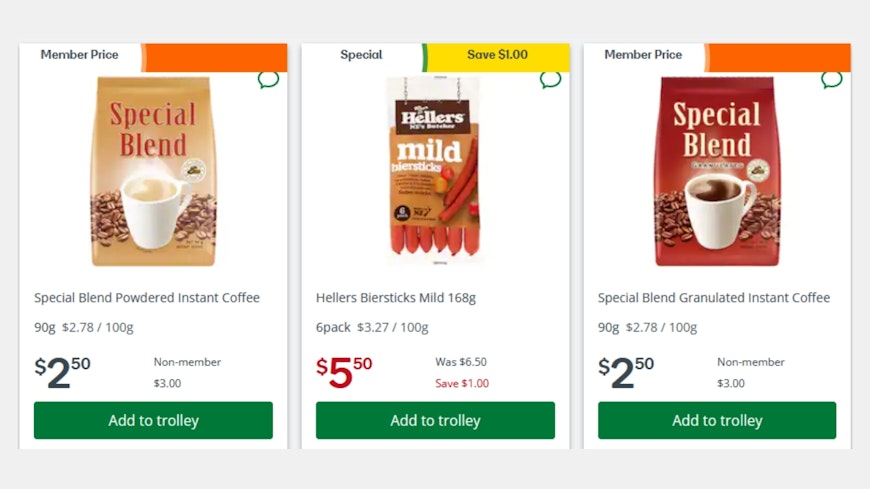The image size is (870, 489).
Task: Open the Special Blend Powdered Coffee product image
Action: 153,172
